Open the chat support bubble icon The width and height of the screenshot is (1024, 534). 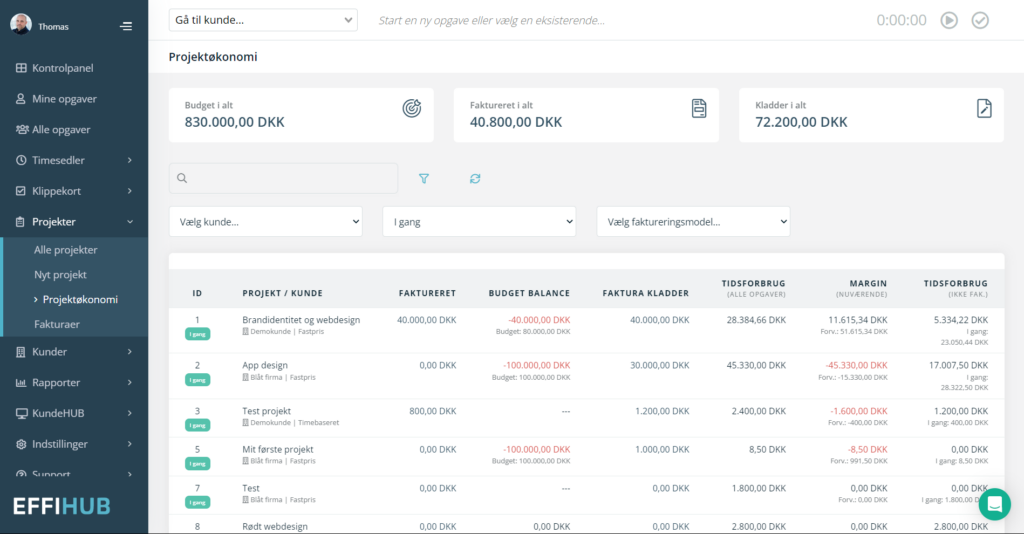coord(994,504)
